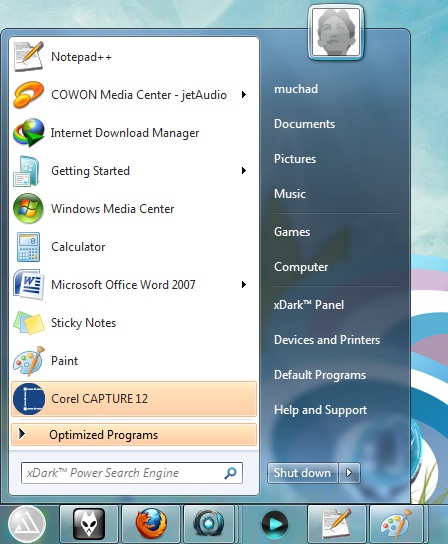448x544 pixels.
Task: Open Firefox from the taskbar
Action: click(x=151, y=523)
